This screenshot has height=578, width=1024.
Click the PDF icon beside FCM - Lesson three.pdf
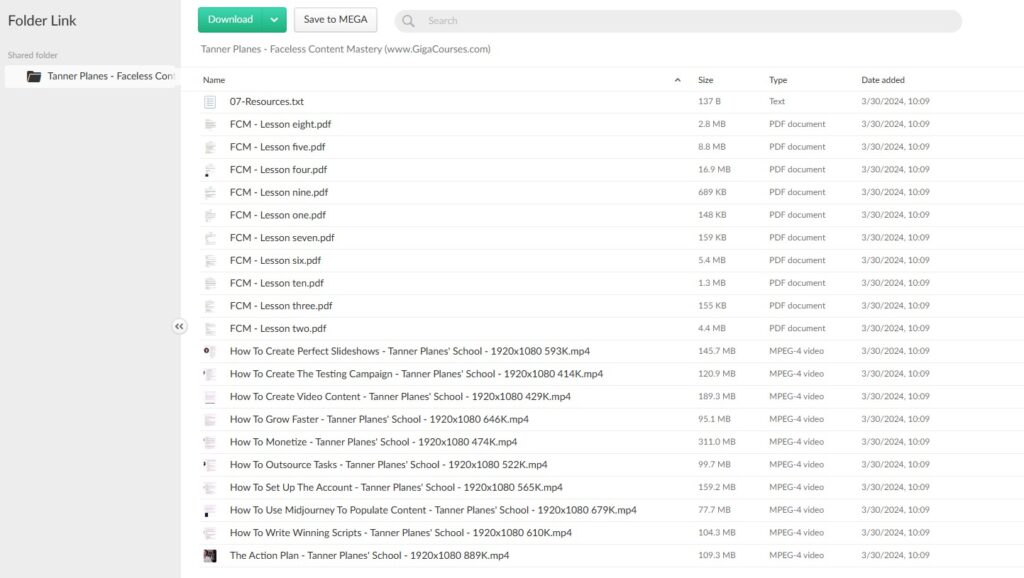coord(210,306)
